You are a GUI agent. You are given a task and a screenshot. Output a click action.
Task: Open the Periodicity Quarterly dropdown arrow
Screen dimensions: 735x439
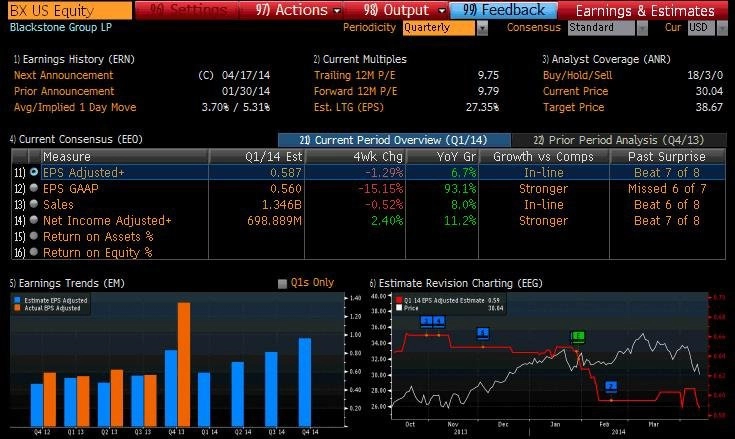pyautogui.click(x=482, y=28)
